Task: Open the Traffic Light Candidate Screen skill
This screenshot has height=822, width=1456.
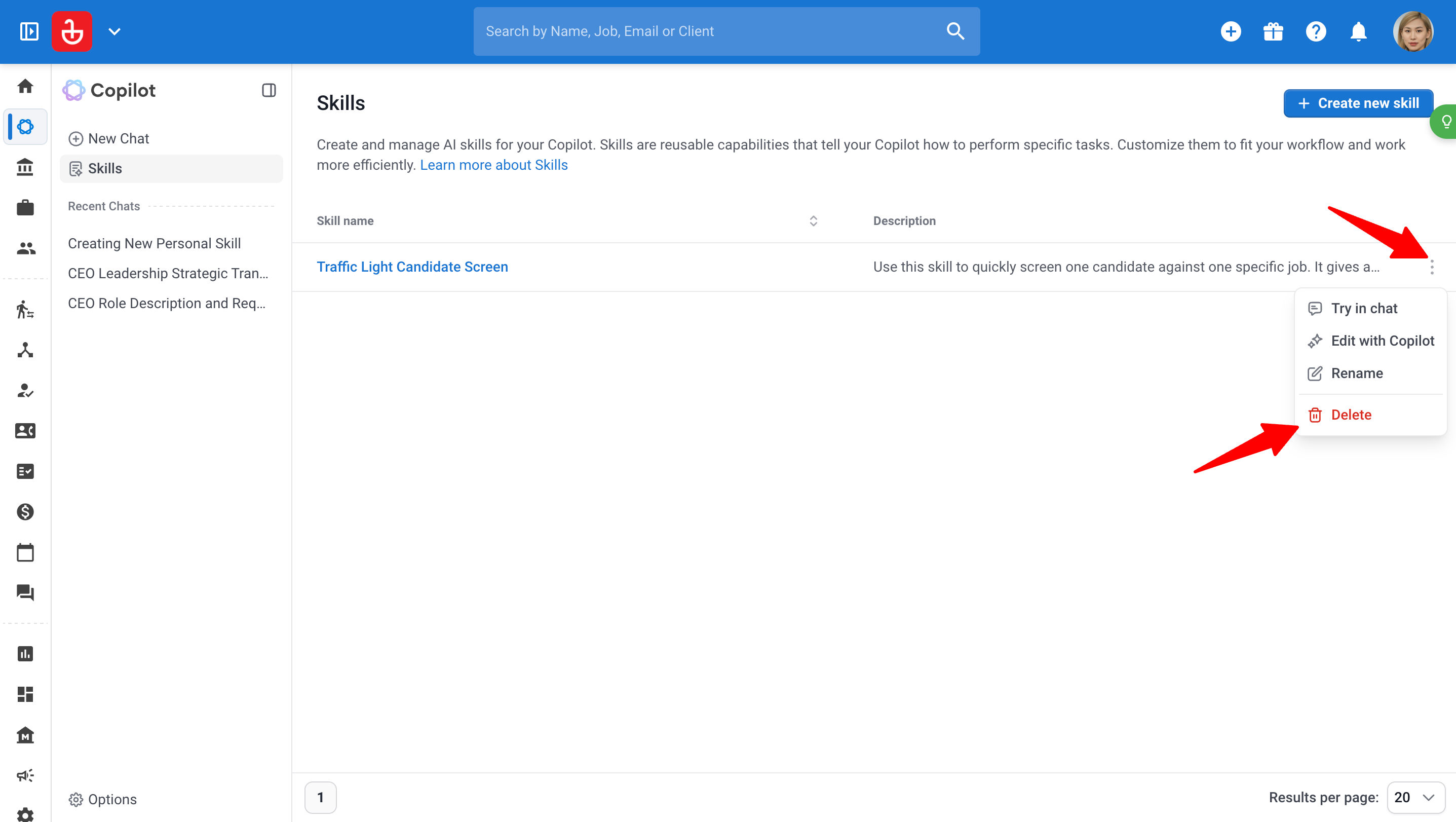Action: [x=412, y=267]
